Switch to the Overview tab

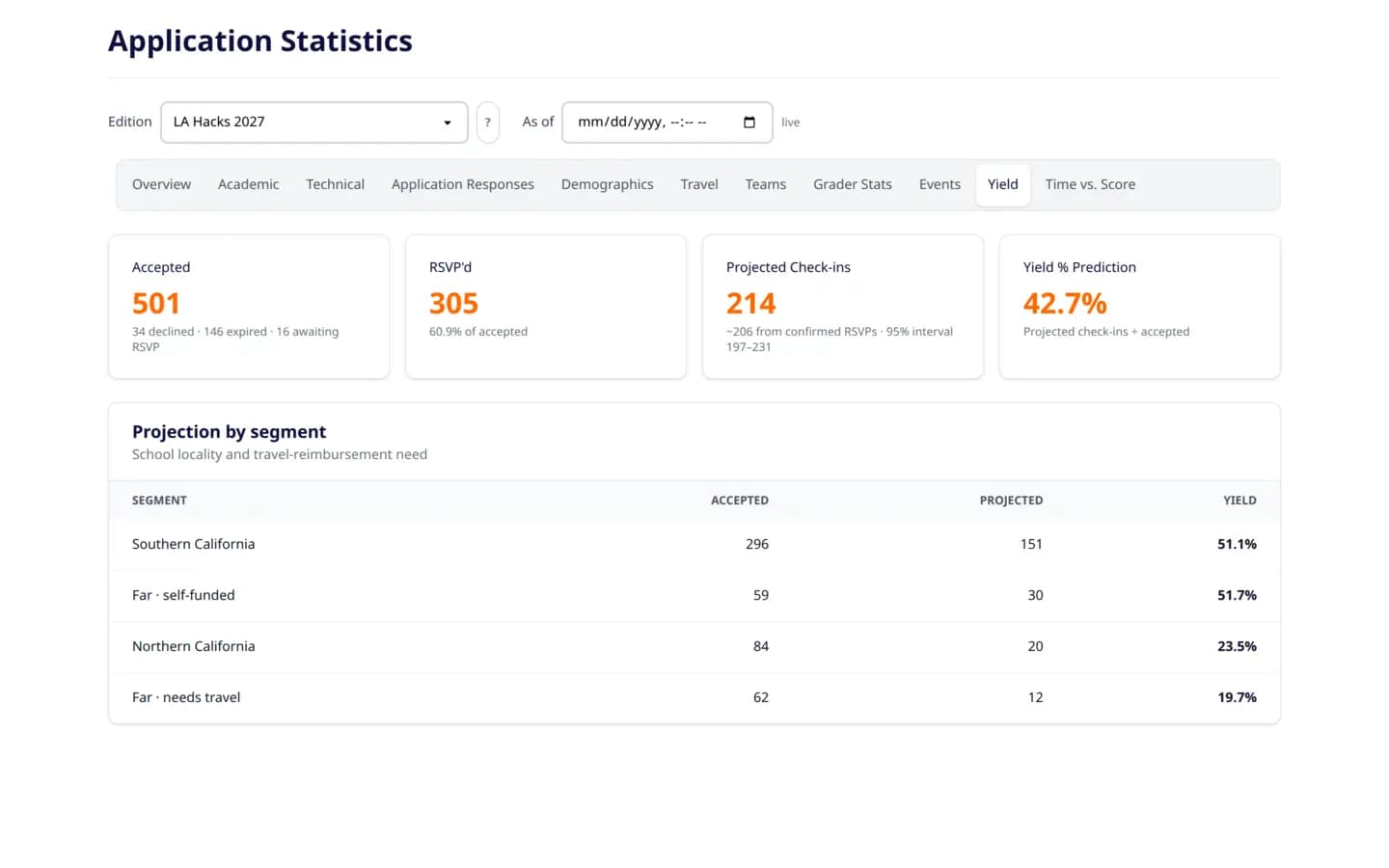pyautogui.click(x=161, y=184)
